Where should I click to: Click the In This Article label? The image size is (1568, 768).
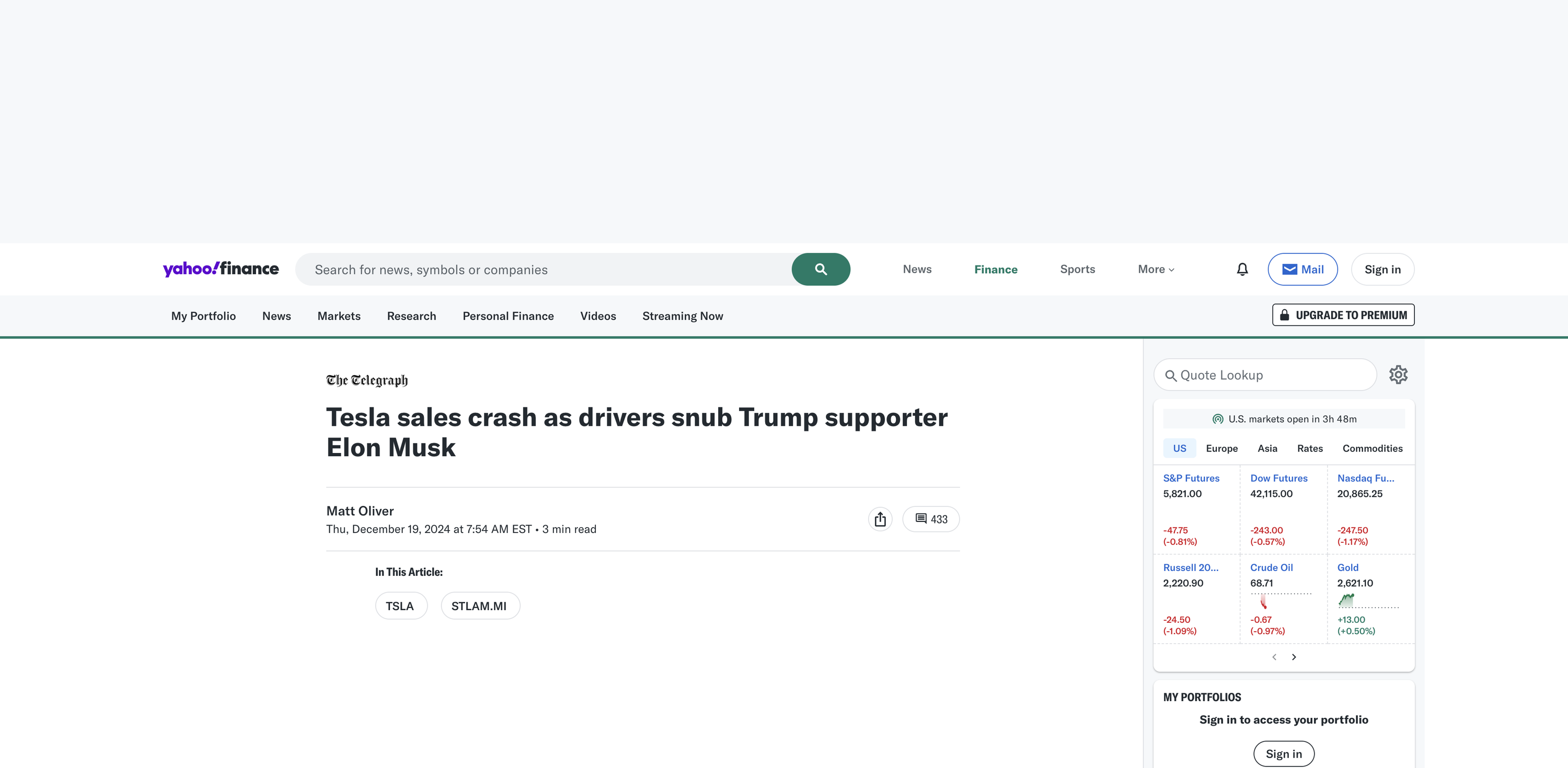(x=408, y=572)
